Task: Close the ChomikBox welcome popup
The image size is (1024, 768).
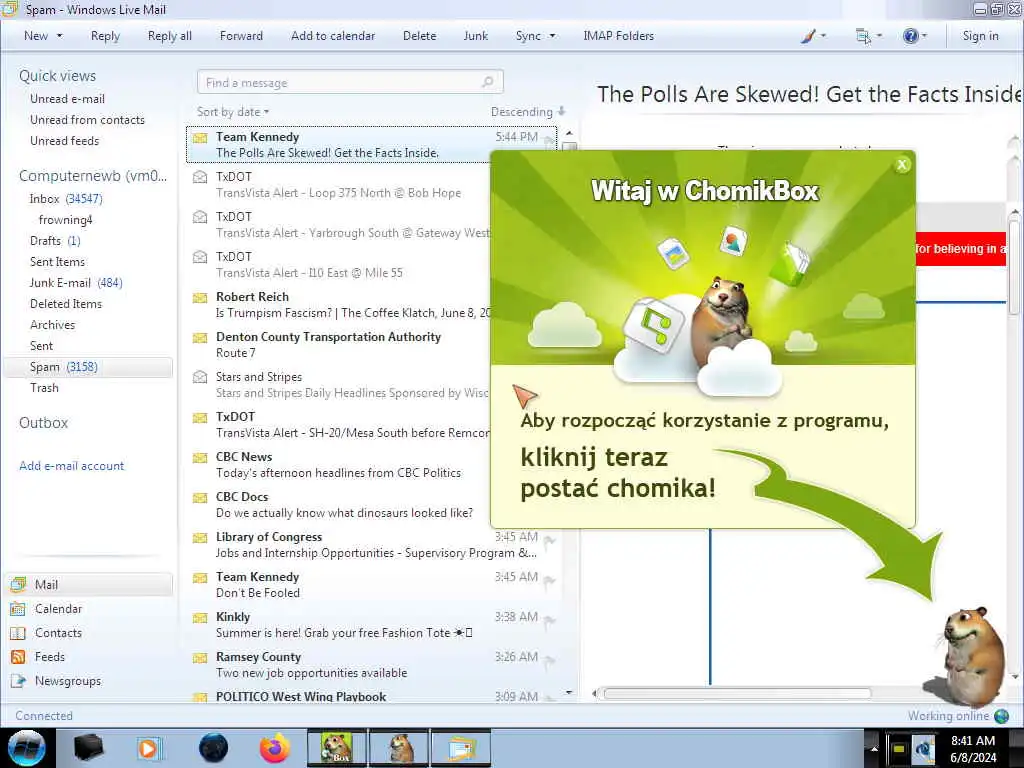Action: [902, 165]
